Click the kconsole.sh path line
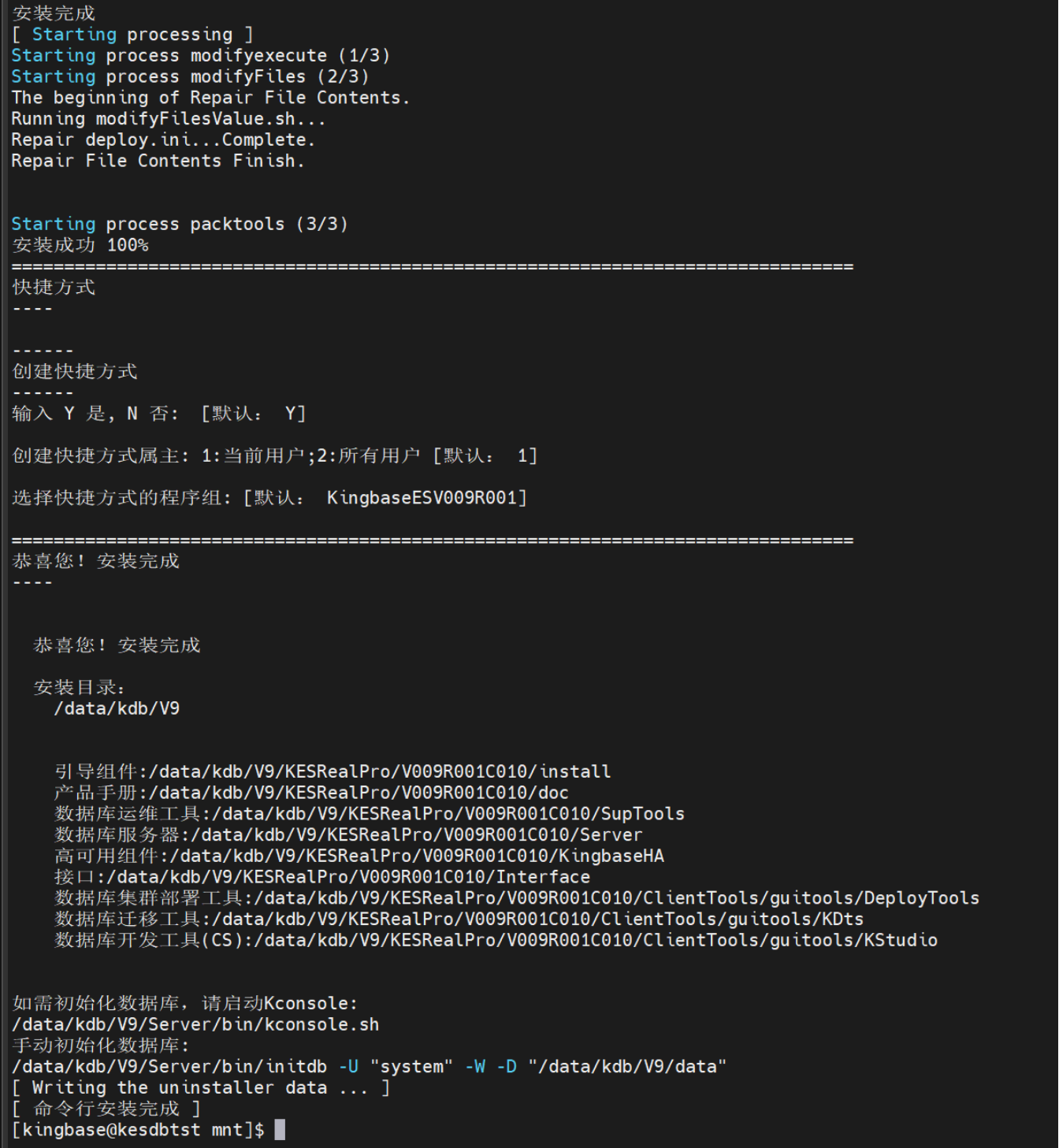This screenshot has height=1148, width=1059. point(195,1024)
